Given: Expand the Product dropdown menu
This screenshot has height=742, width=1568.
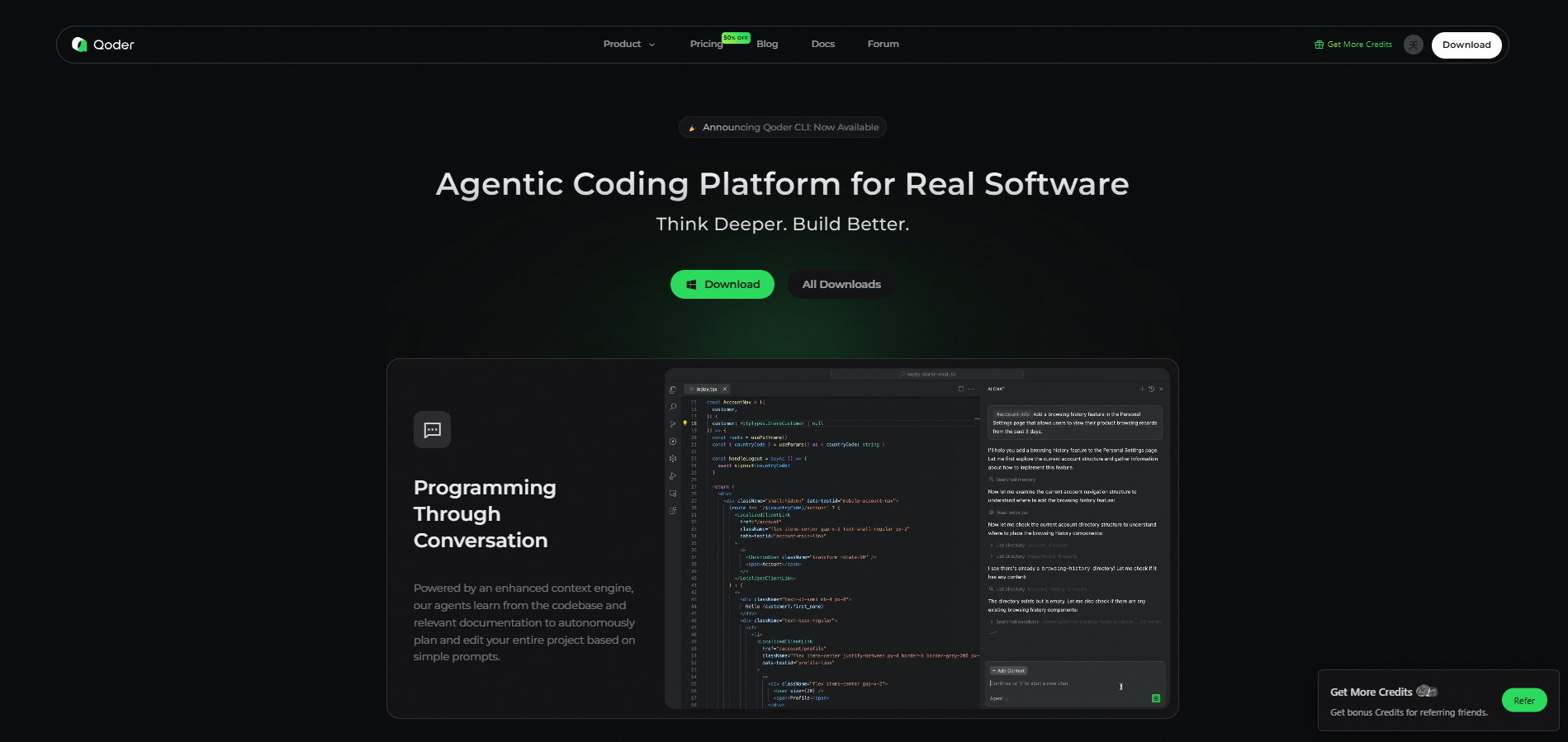Looking at the screenshot, I should pyautogui.click(x=629, y=45).
